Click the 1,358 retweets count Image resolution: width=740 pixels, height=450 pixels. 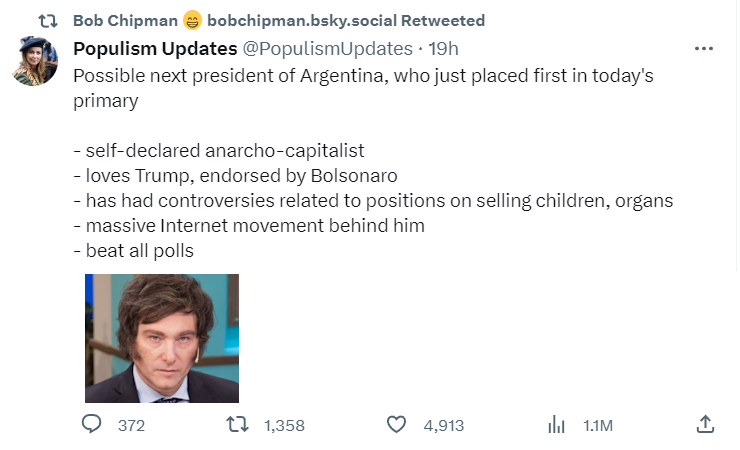tap(283, 425)
